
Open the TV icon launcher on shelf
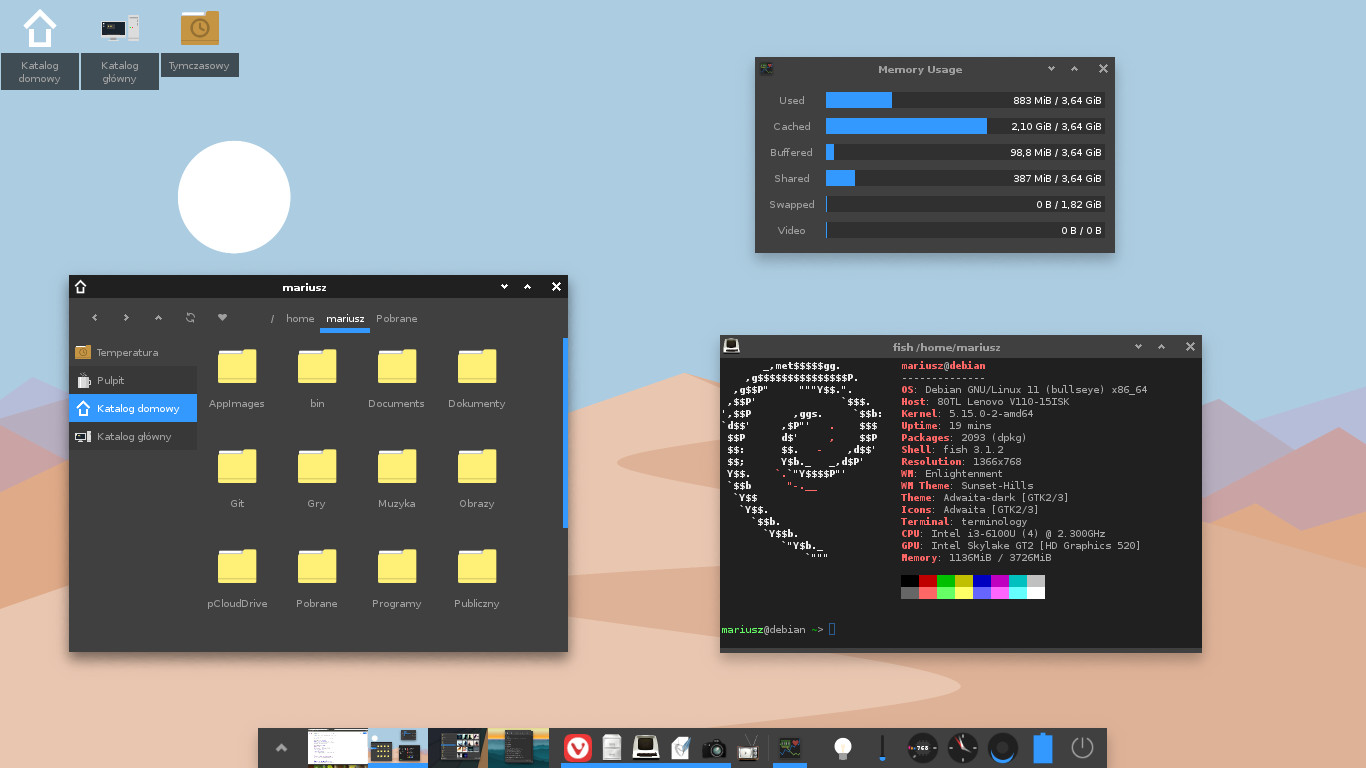tap(748, 748)
